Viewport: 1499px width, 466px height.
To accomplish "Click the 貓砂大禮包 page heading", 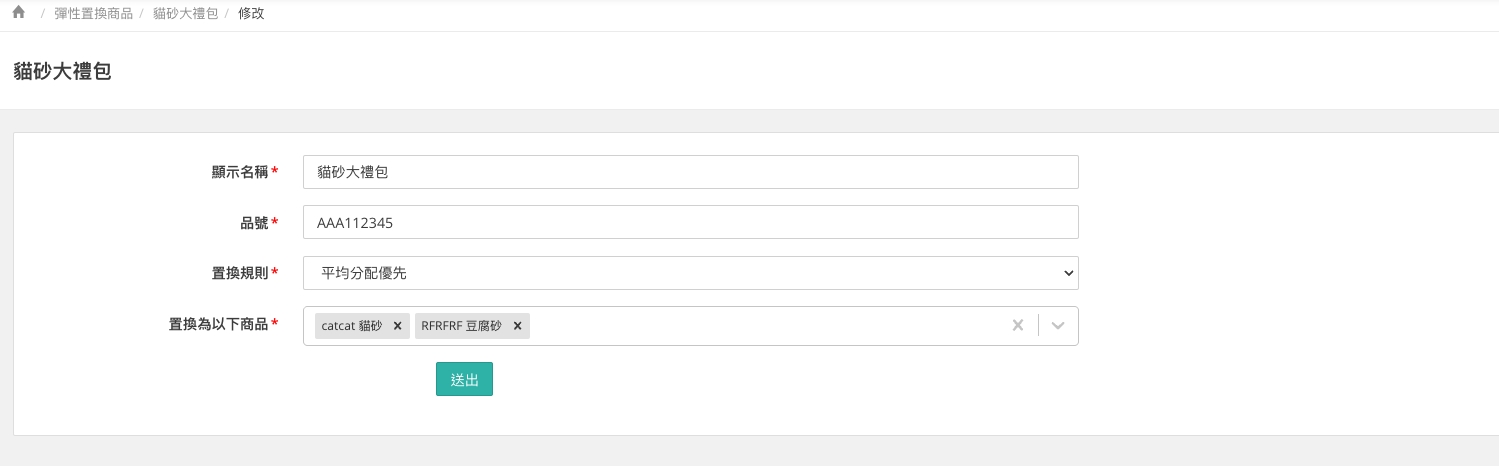I will [62, 72].
